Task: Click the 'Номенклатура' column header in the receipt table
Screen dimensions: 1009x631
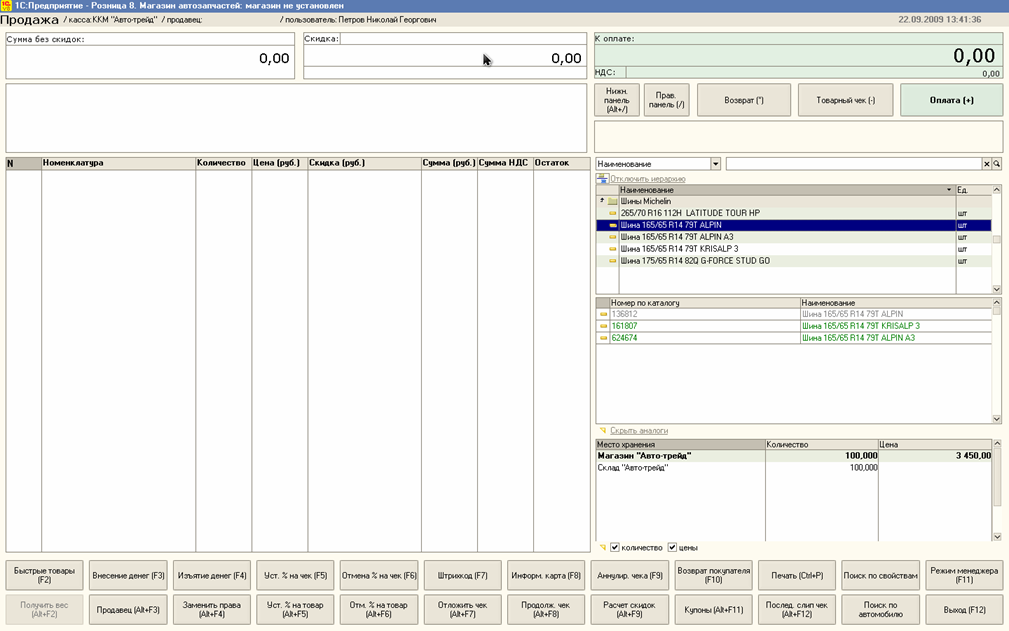Action: 118,163
